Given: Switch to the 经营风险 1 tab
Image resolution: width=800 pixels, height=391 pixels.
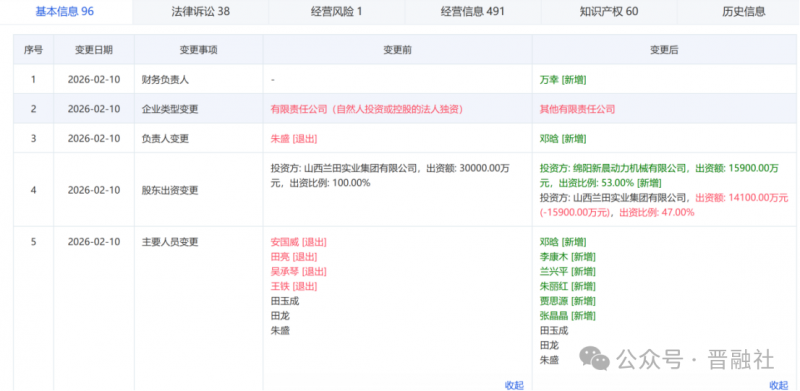Looking at the screenshot, I should tap(337, 12).
